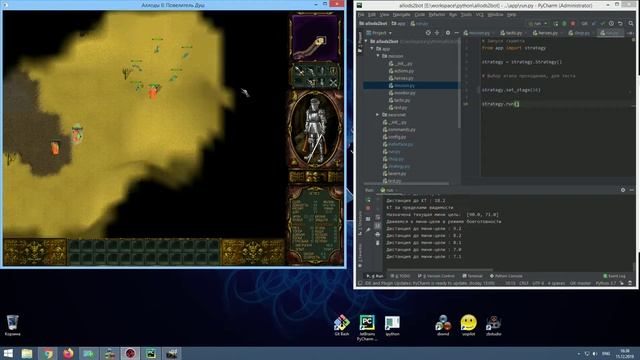Collapse the mission folder in project tree
Viewport: 640px width, 360px height.
point(378,56)
